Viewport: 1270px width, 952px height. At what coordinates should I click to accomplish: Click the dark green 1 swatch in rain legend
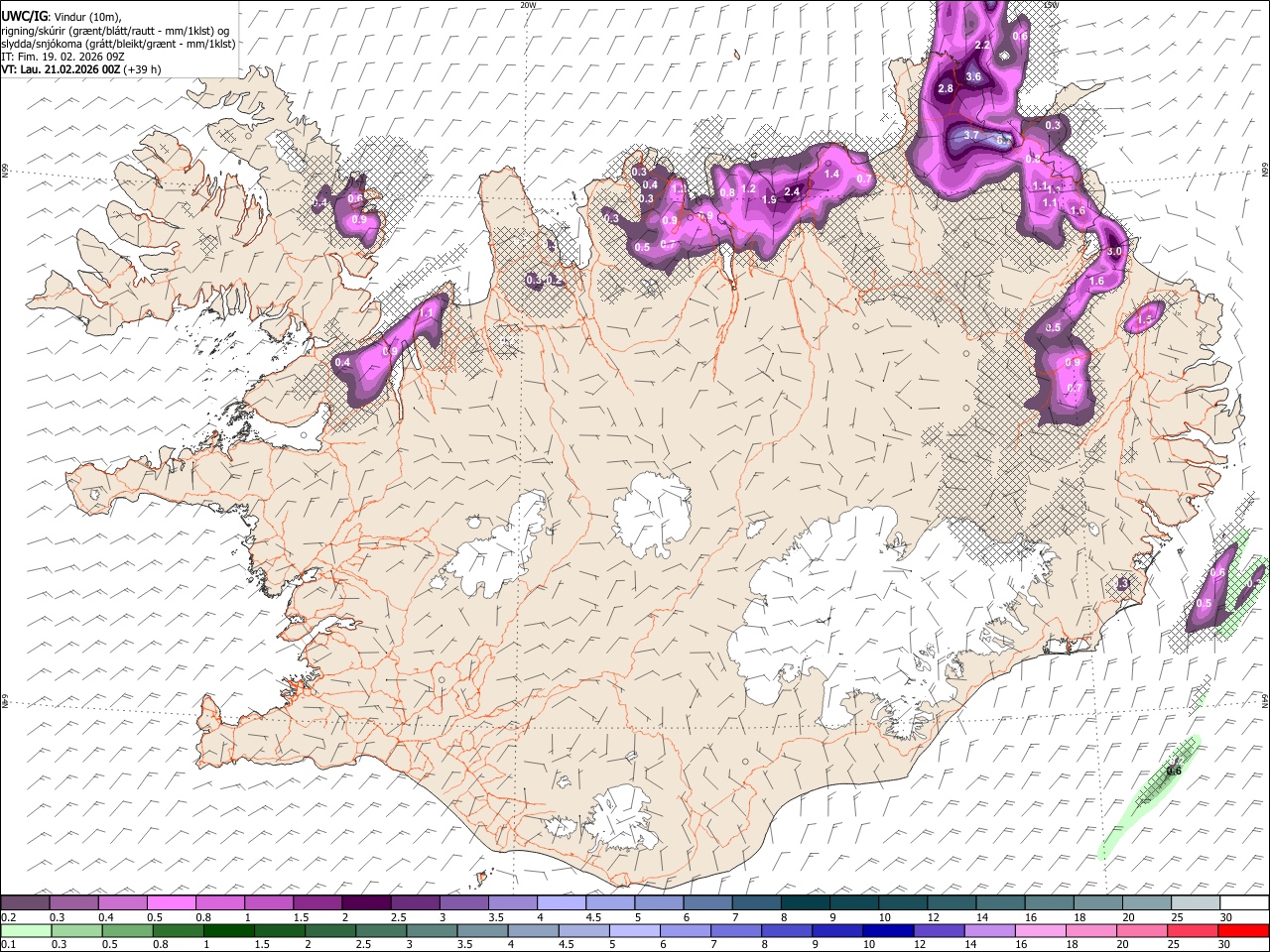(229, 931)
